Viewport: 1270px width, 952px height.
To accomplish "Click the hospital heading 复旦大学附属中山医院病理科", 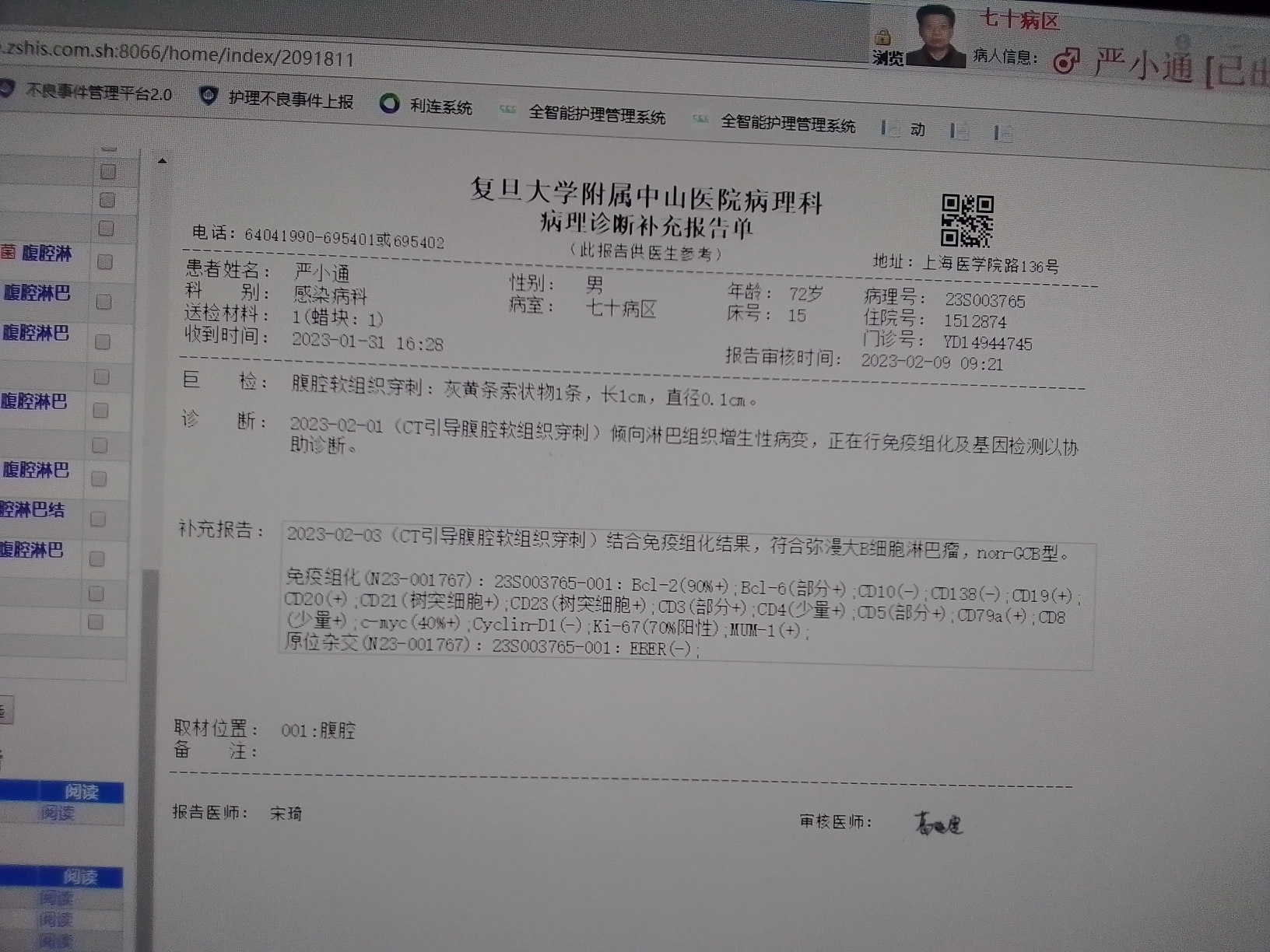I will tap(646, 195).
